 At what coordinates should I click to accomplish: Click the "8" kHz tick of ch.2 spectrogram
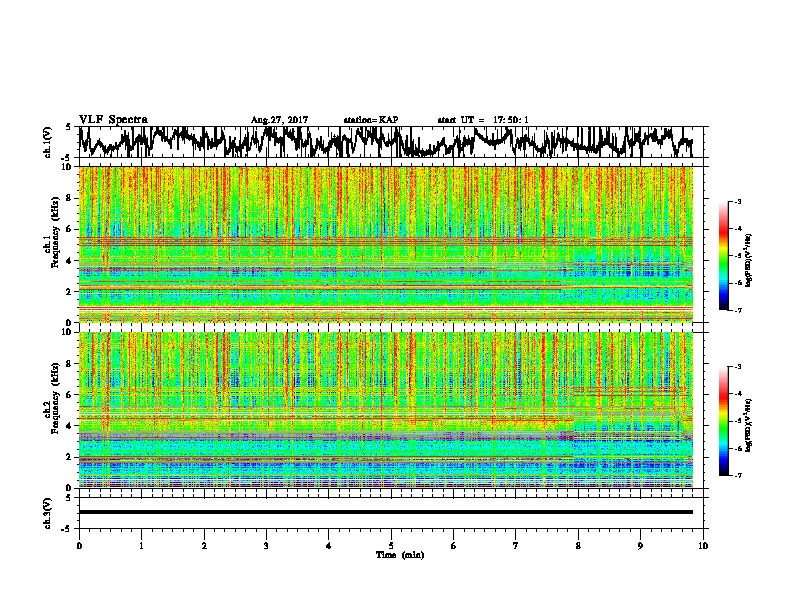[68, 364]
